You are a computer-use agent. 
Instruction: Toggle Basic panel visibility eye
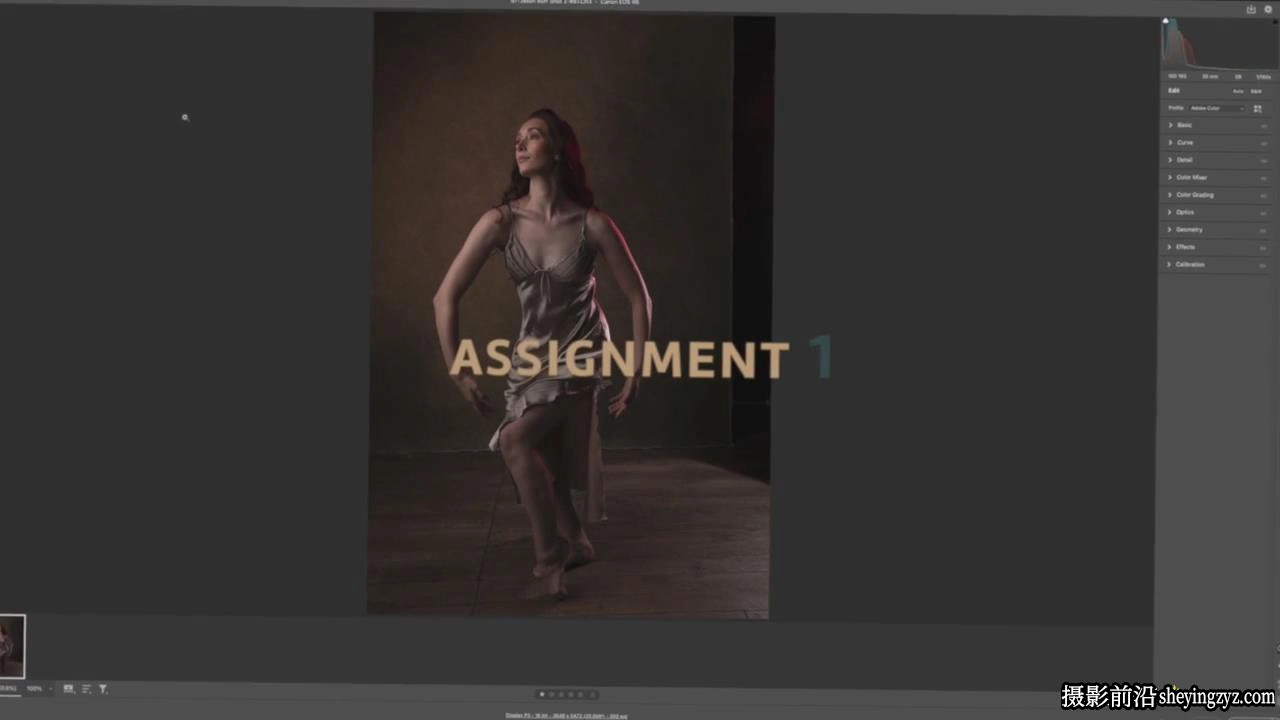point(1264,126)
